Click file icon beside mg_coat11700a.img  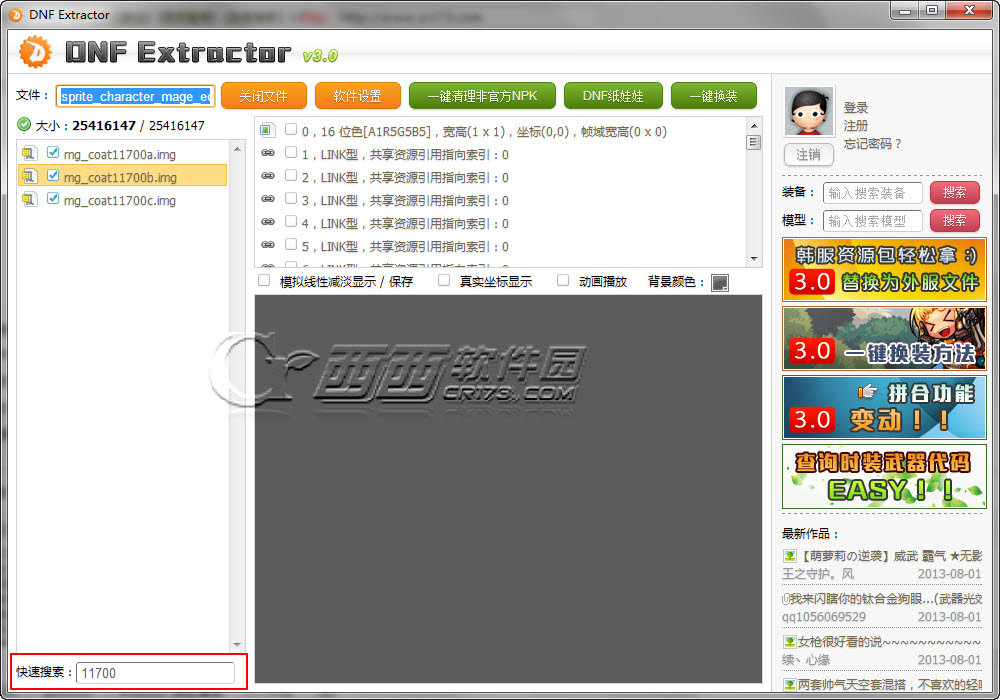pyautogui.click(x=29, y=153)
